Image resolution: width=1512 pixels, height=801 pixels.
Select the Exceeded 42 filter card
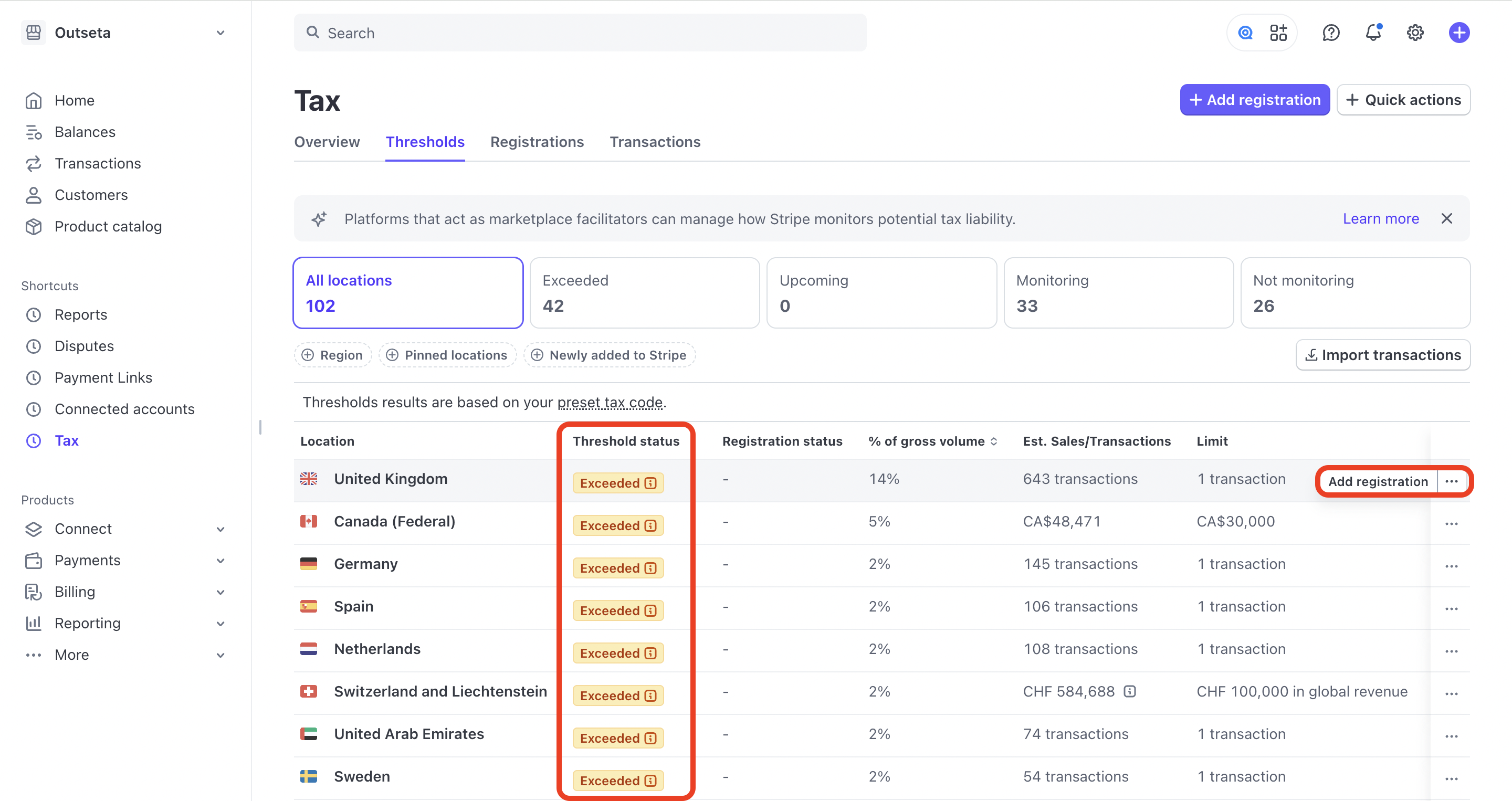[x=644, y=293]
